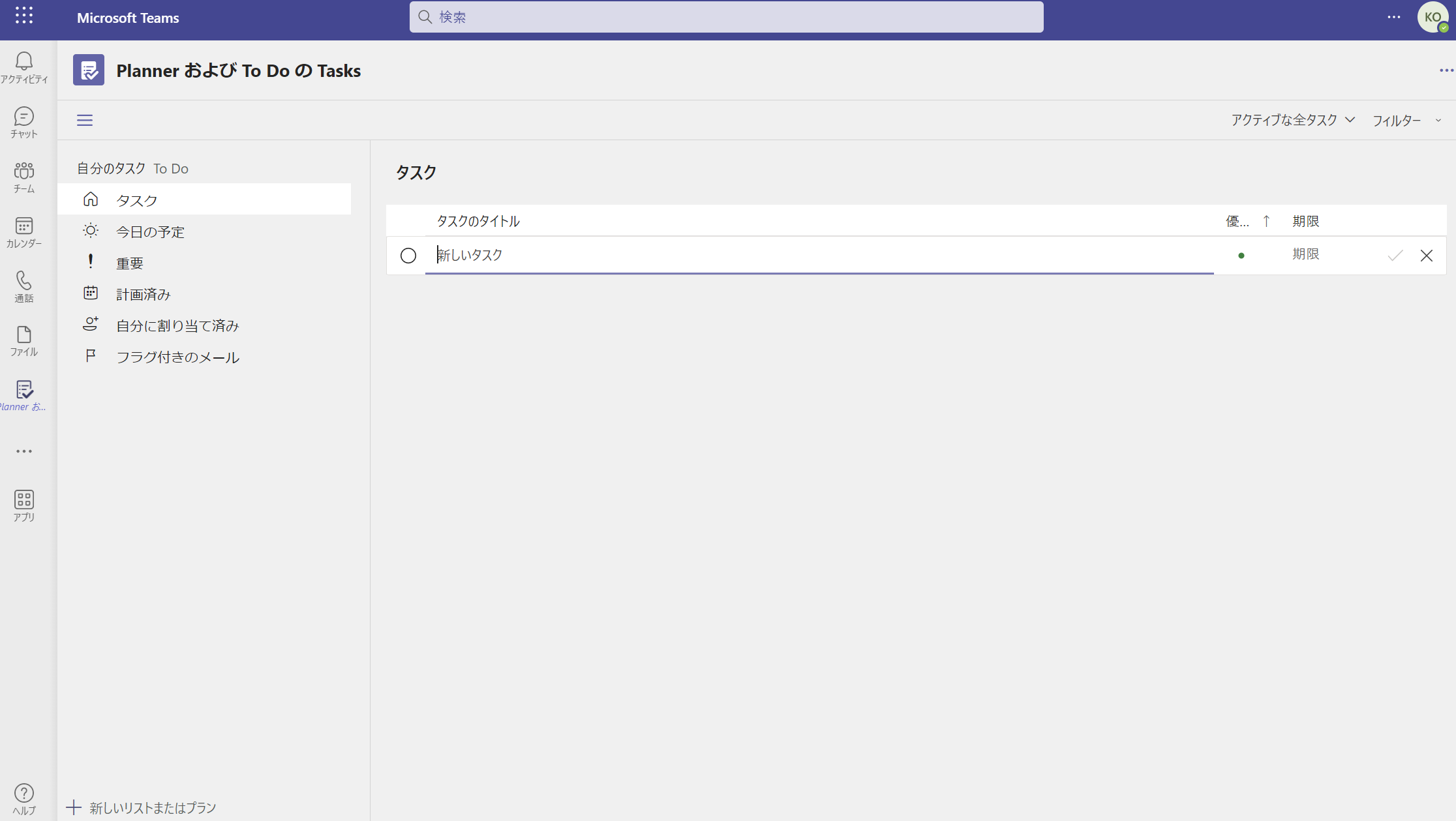This screenshot has width=1456, height=821.
Task: Click the search box 検索
Action: click(727, 17)
